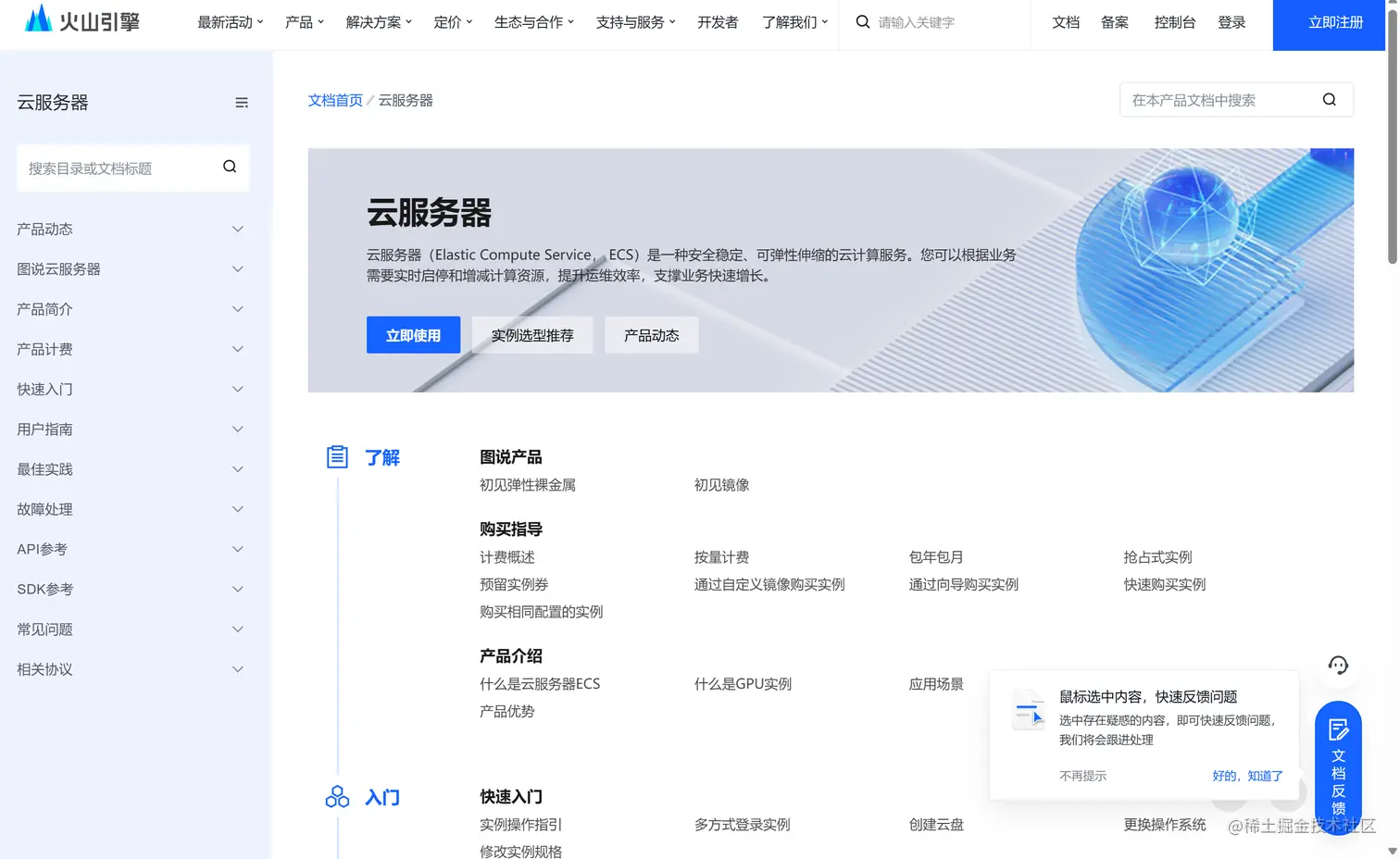Click the 登录 link

click(1231, 22)
